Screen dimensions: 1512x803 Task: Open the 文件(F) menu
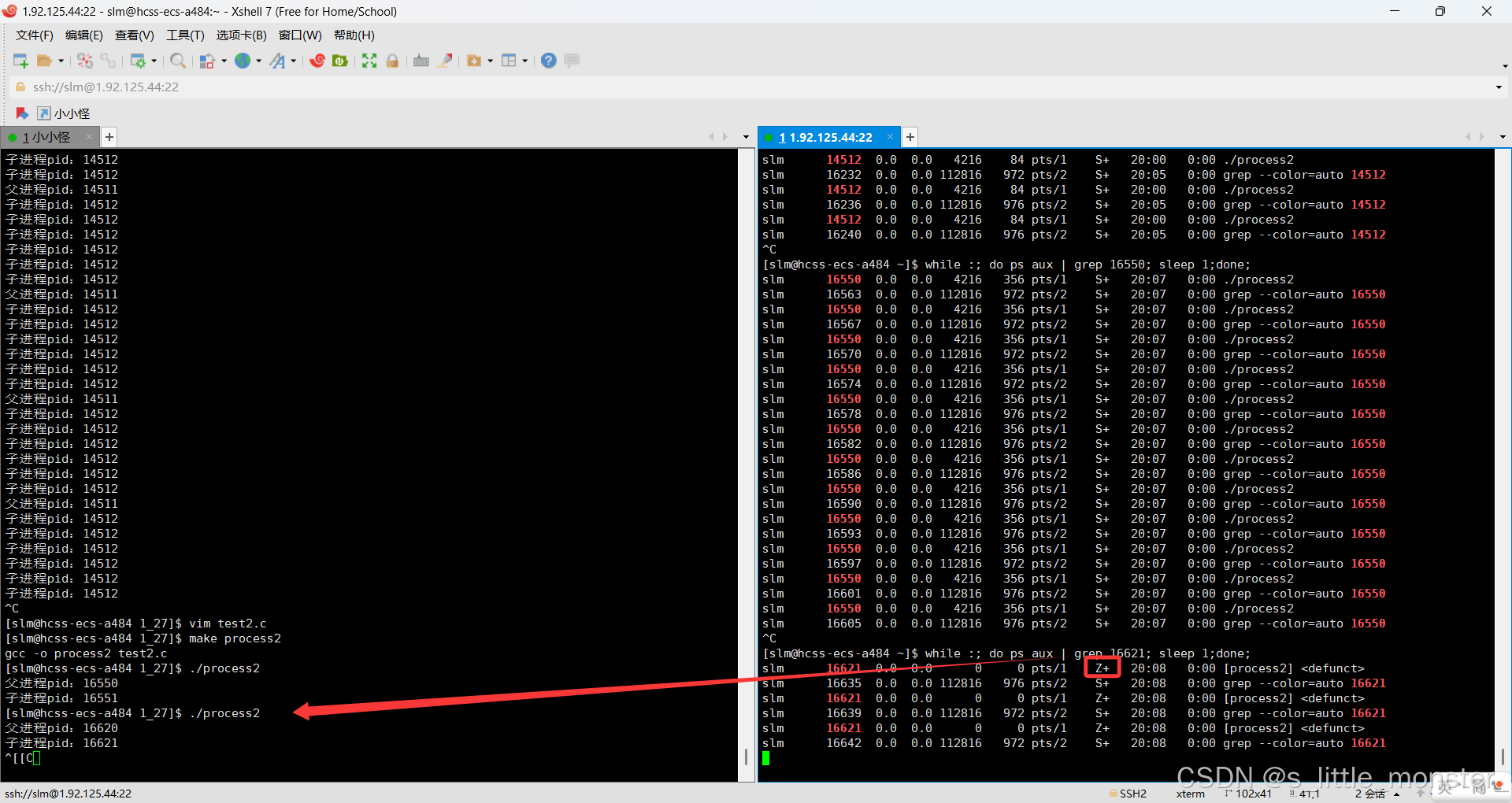pos(35,35)
